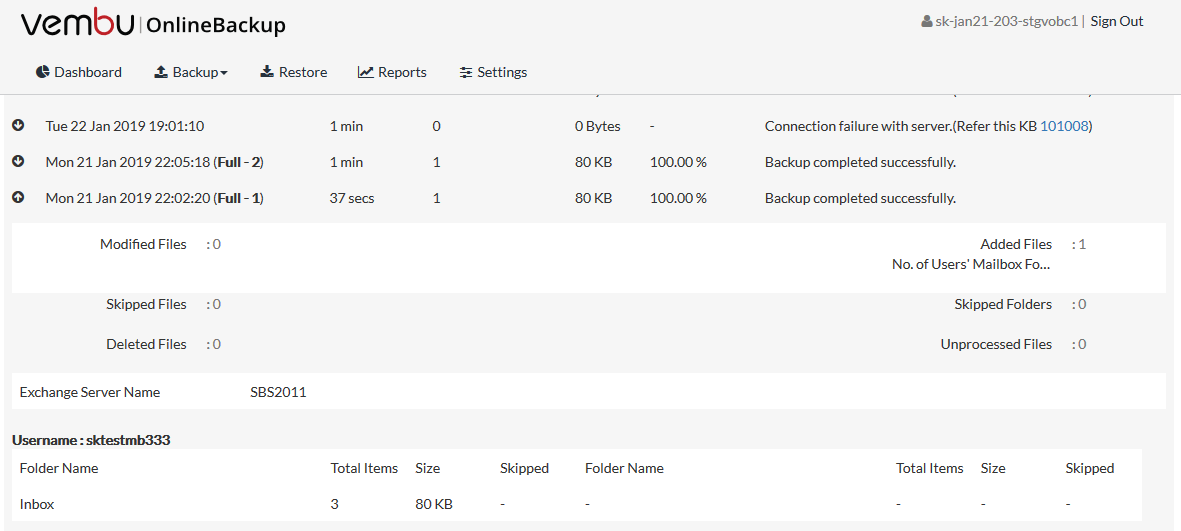Click the Backup upload icon
The width and height of the screenshot is (1181, 531).
[x=160, y=72]
